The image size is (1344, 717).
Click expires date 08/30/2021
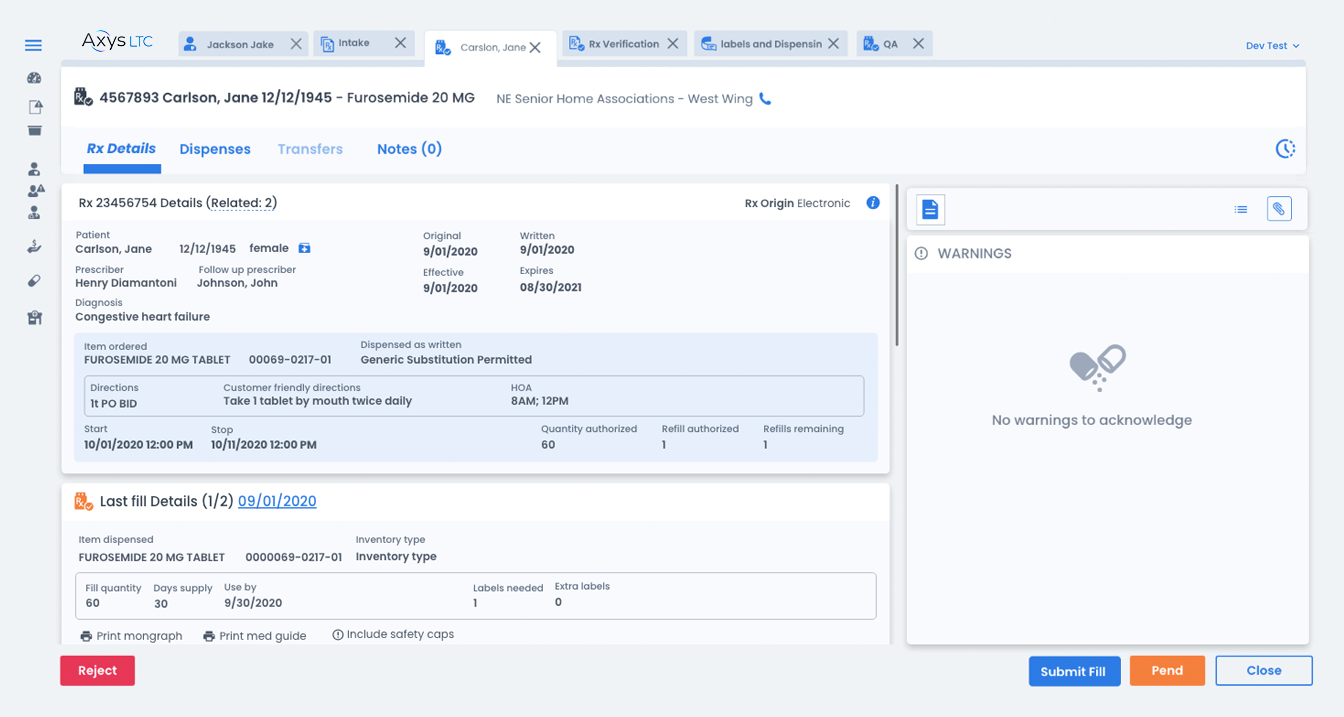(551, 287)
